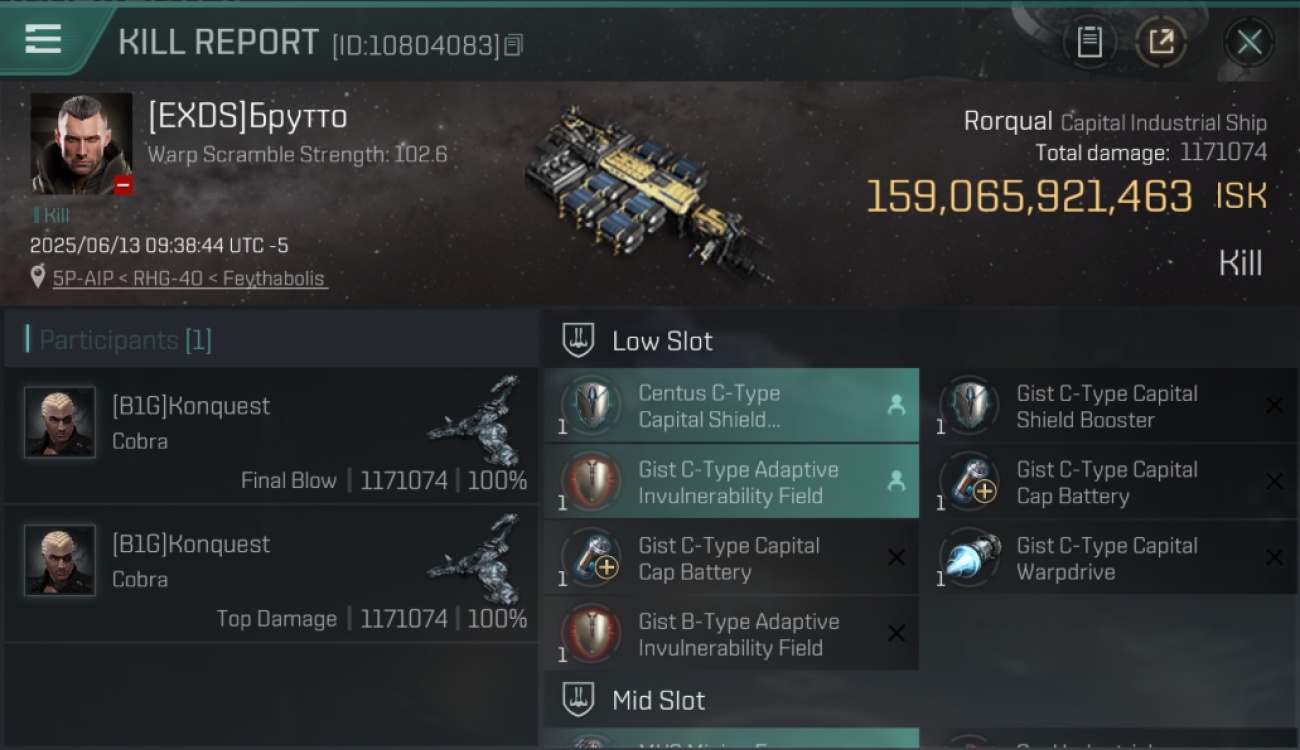Select the Participants tab
1300x750 pixels.
(125, 340)
